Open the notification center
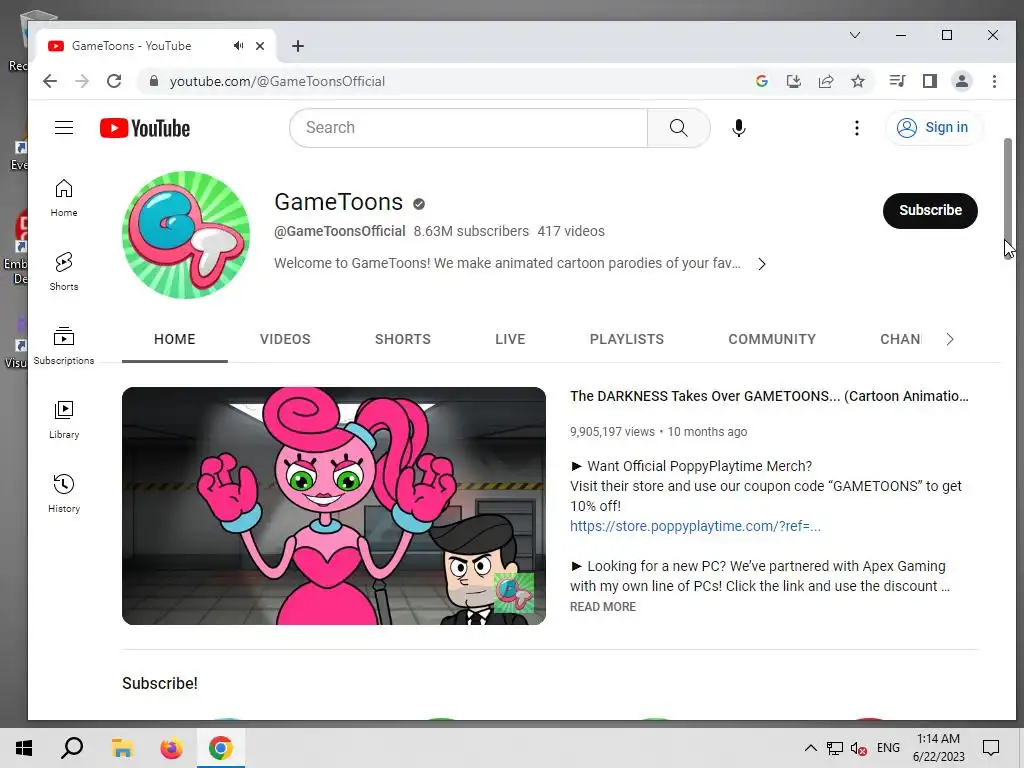This screenshot has width=1024, height=768. coord(991,748)
